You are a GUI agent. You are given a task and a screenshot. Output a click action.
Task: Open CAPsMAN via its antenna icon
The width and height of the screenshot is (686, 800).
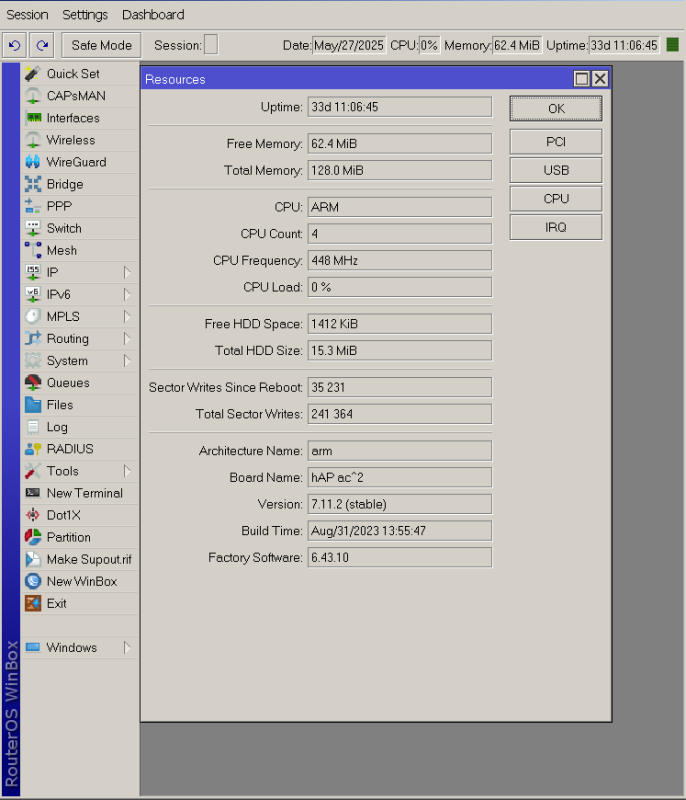(x=33, y=96)
